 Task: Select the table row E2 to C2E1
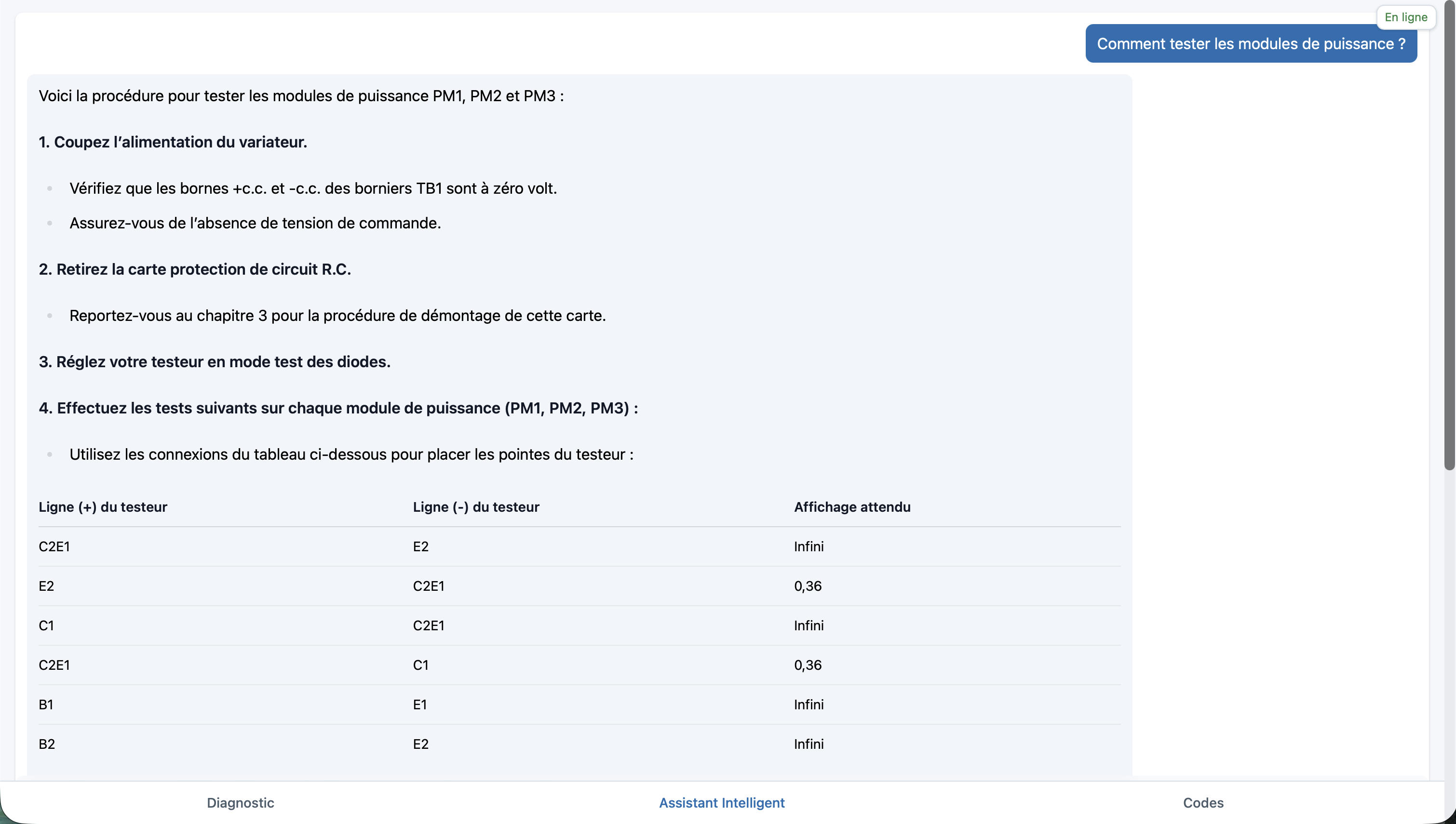pyautogui.click(x=579, y=586)
